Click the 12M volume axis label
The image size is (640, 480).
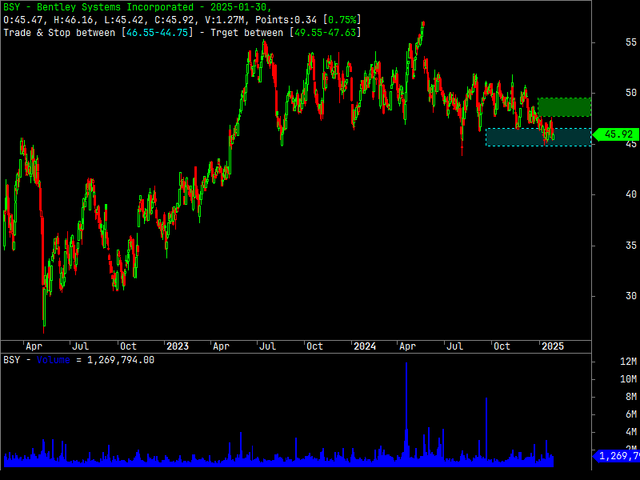628,362
